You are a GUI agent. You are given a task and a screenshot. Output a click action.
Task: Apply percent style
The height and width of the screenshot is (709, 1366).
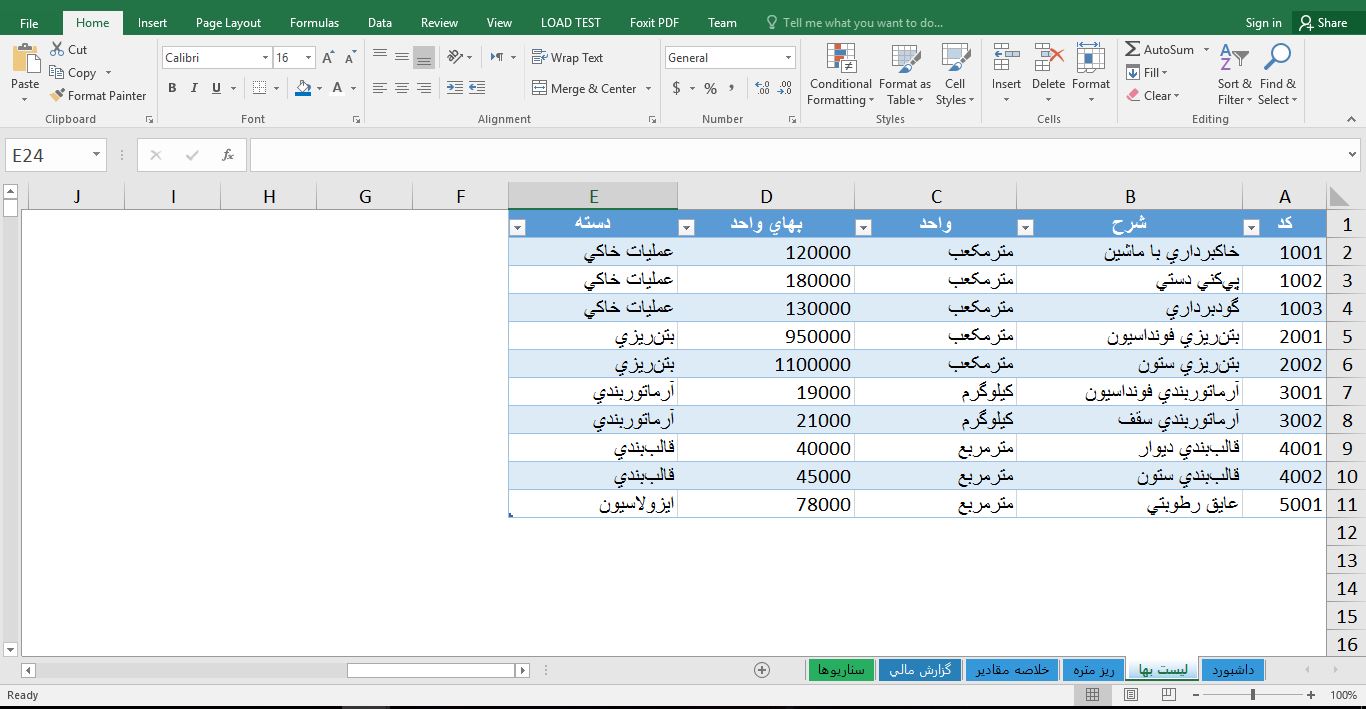pyautogui.click(x=710, y=88)
